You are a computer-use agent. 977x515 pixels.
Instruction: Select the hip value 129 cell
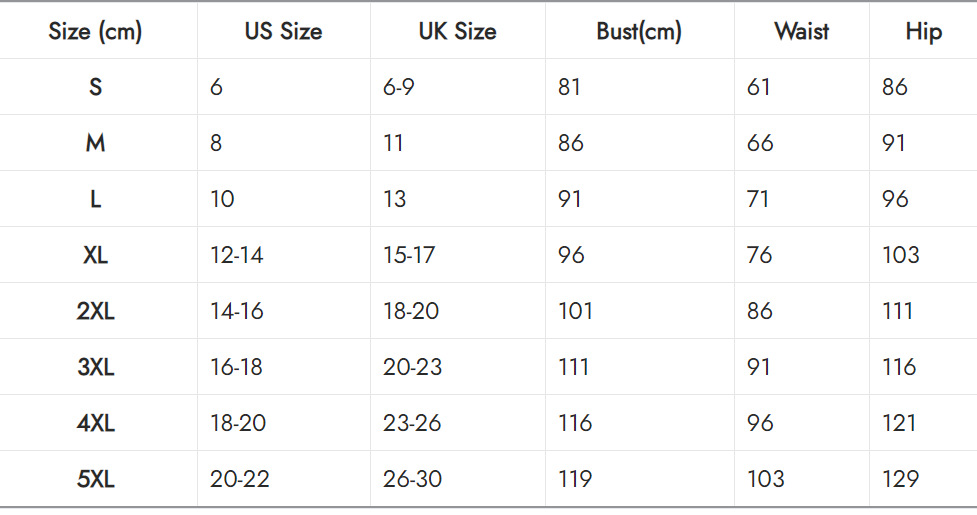[900, 479]
